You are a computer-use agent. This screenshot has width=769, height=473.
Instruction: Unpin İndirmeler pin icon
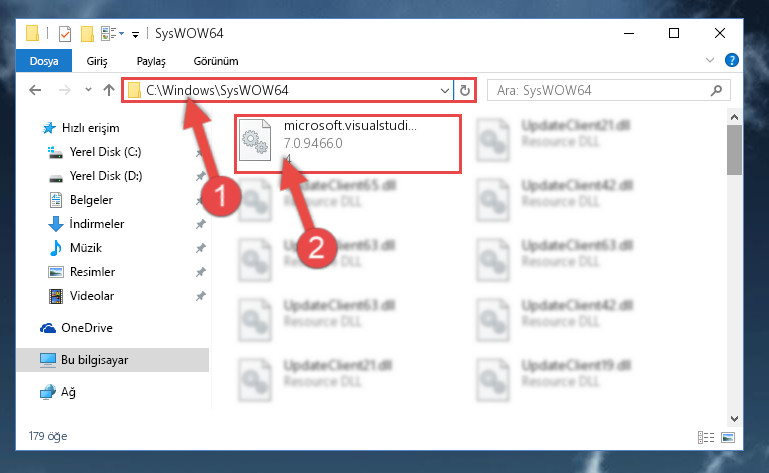pos(201,224)
